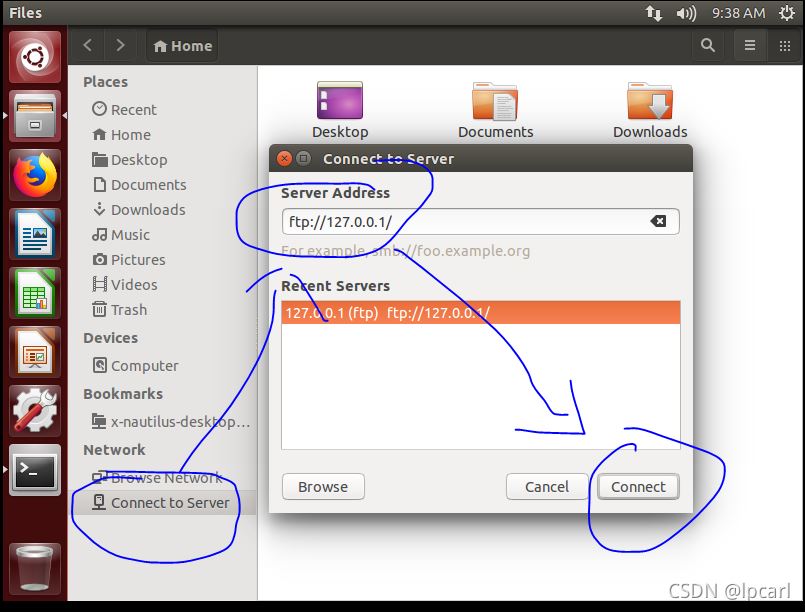This screenshot has width=805, height=612.
Task: Open Trash bin in launcher
Action: [x=35, y=569]
